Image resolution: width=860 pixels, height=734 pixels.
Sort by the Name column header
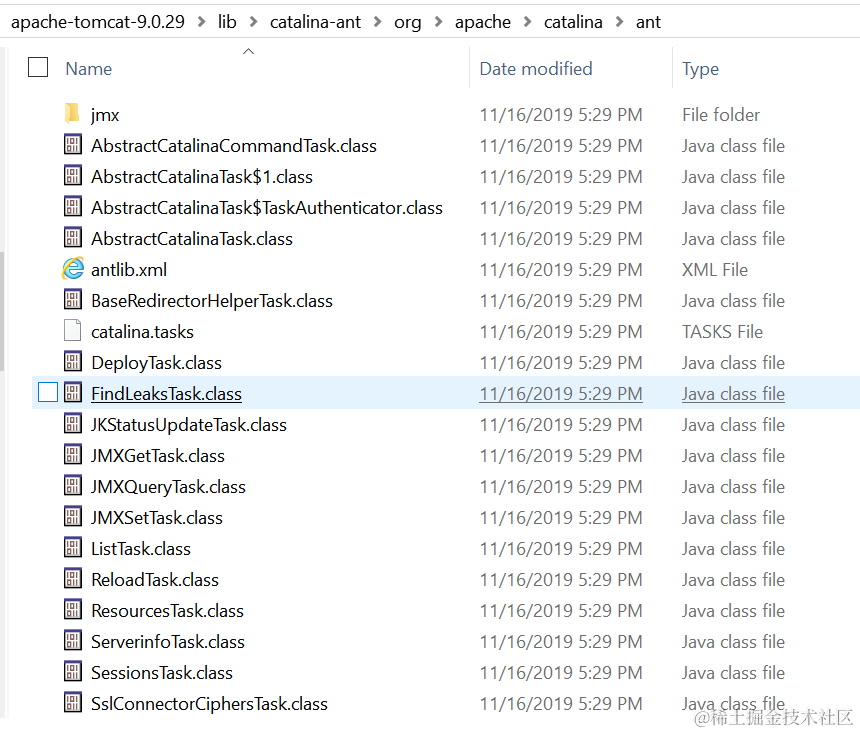89,69
